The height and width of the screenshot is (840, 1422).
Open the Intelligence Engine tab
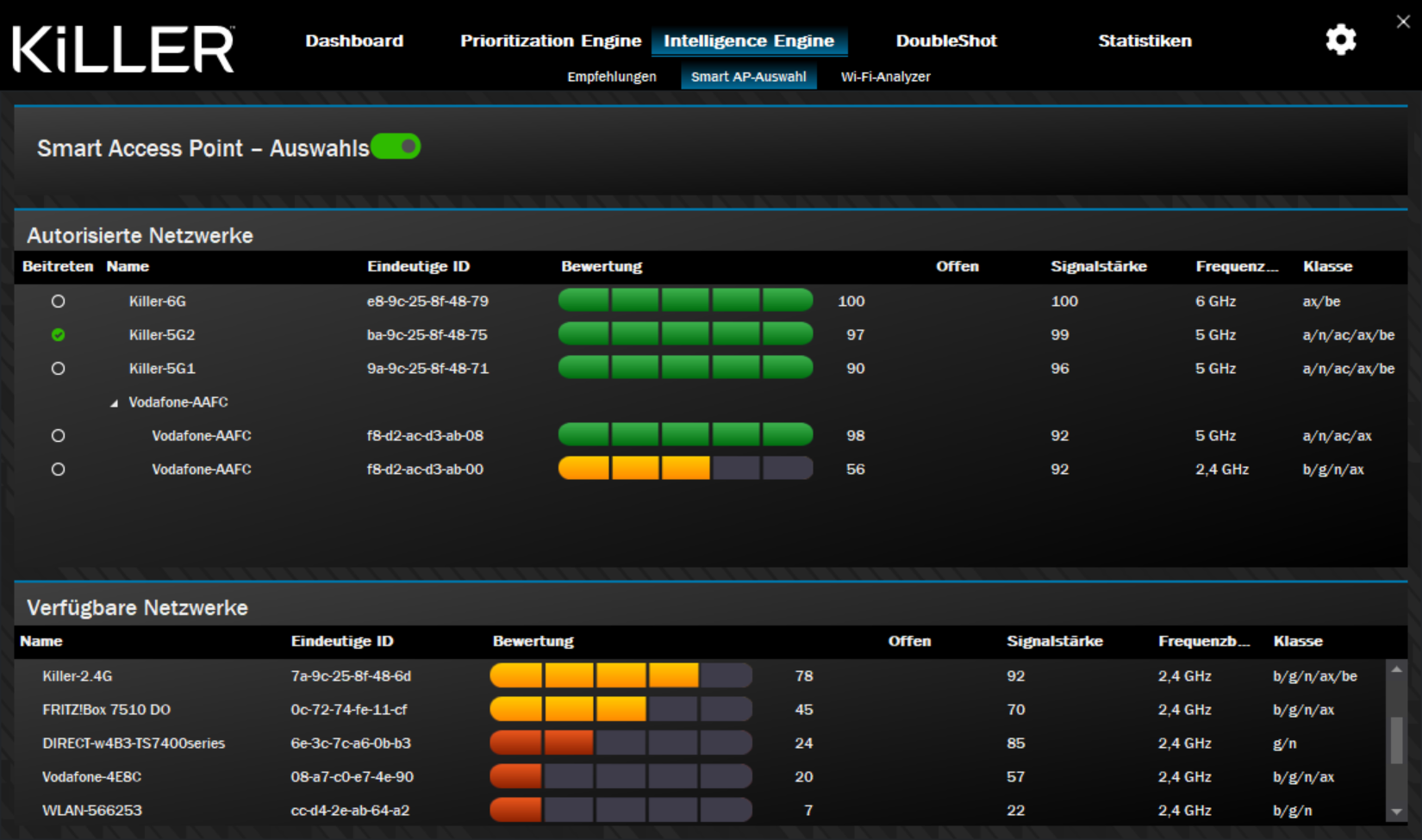(x=749, y=40)
